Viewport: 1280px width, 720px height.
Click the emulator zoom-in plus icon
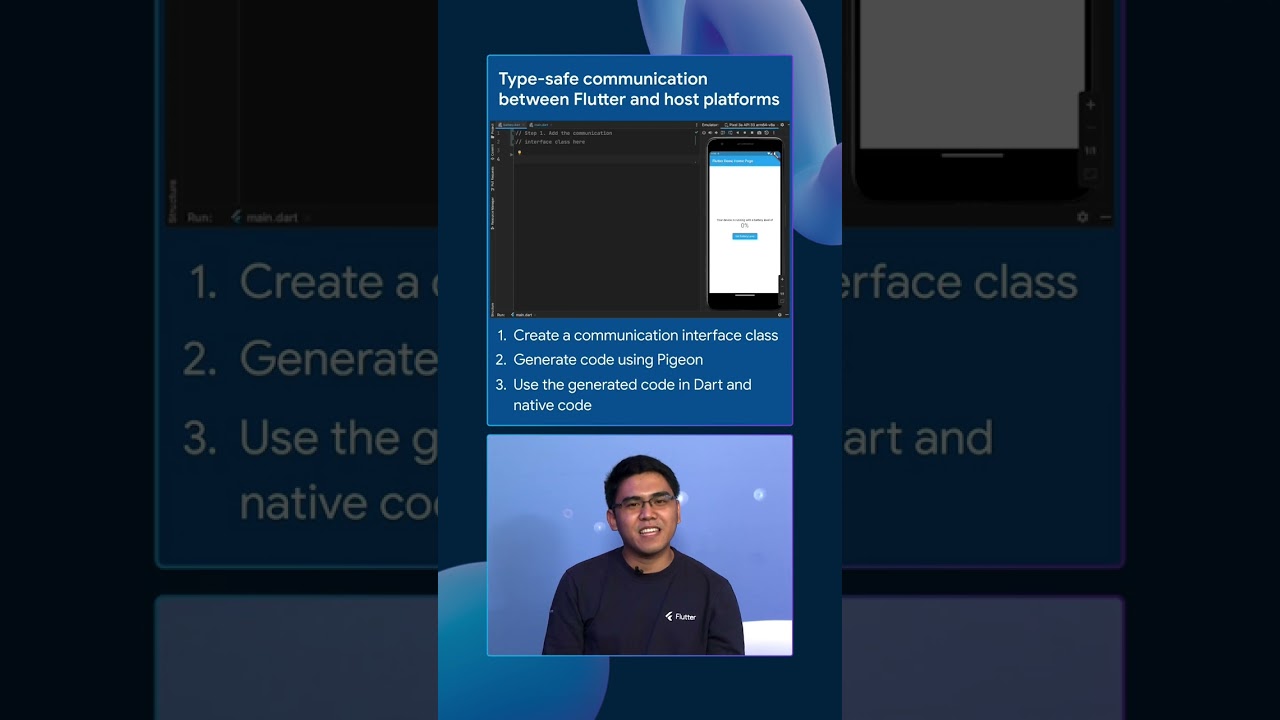pos(782,279)
